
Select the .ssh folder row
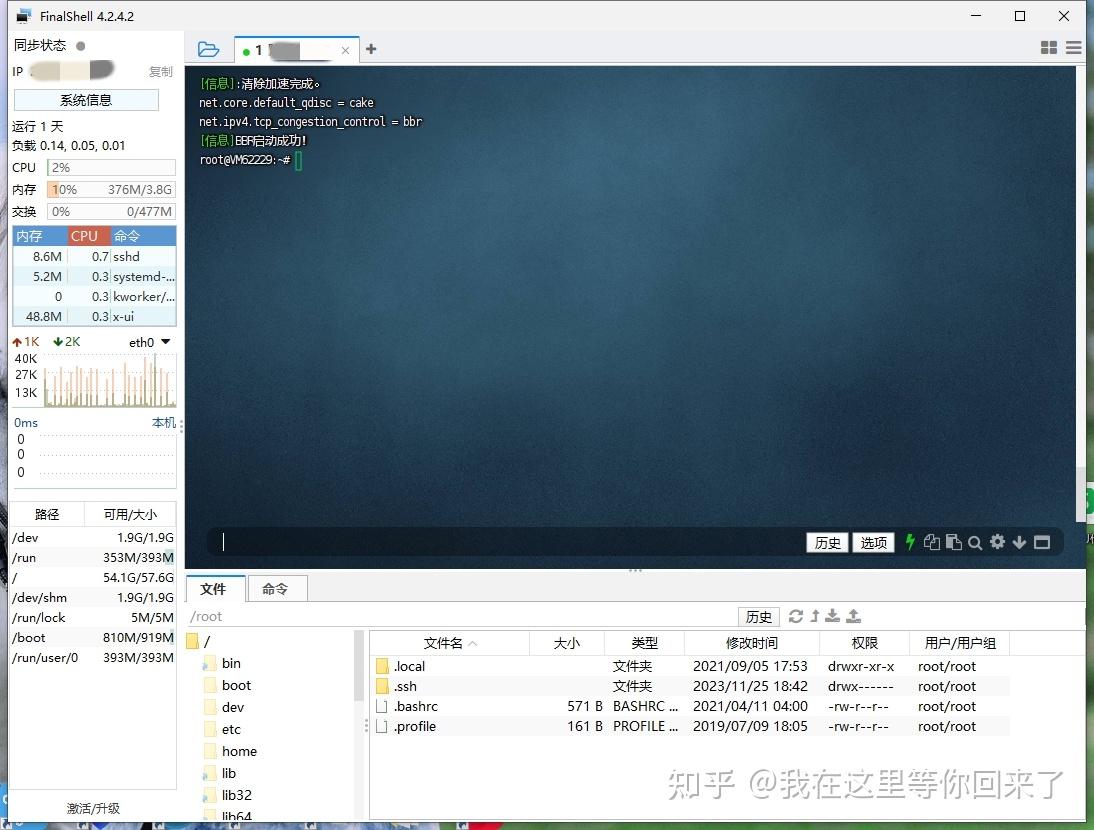(691, 686)
